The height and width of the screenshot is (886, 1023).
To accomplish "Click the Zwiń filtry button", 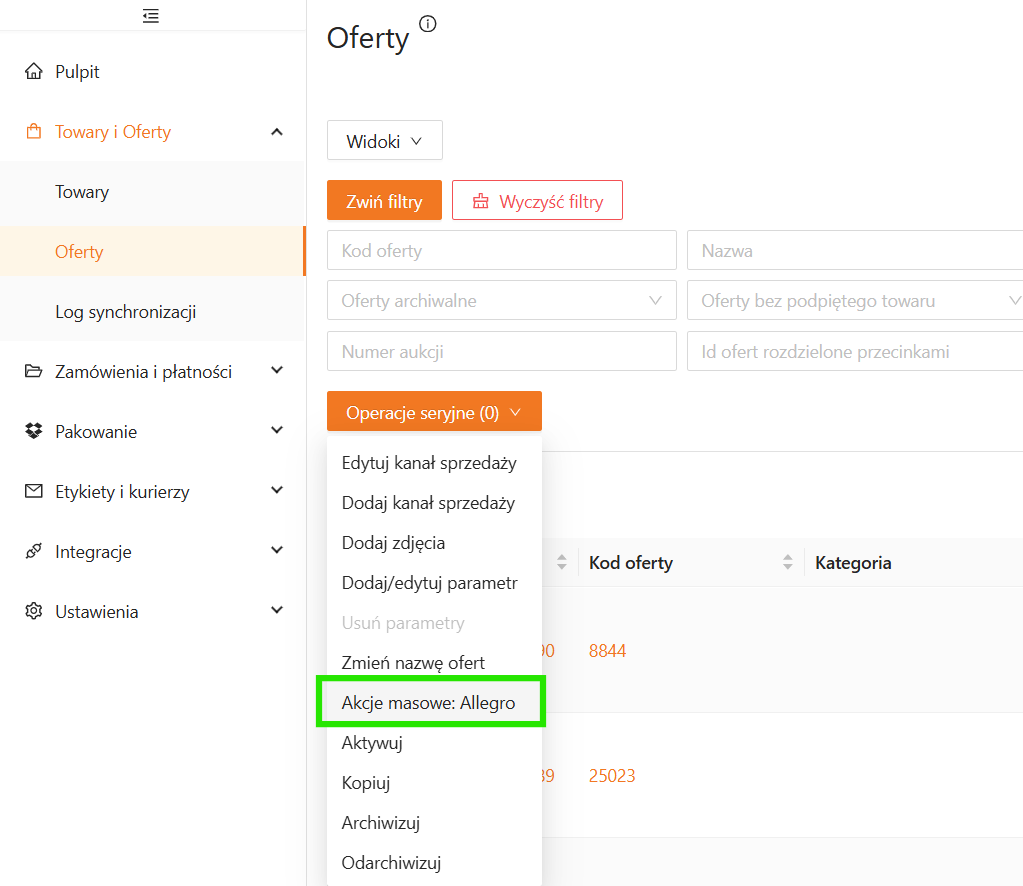I will tap(384, 201).
